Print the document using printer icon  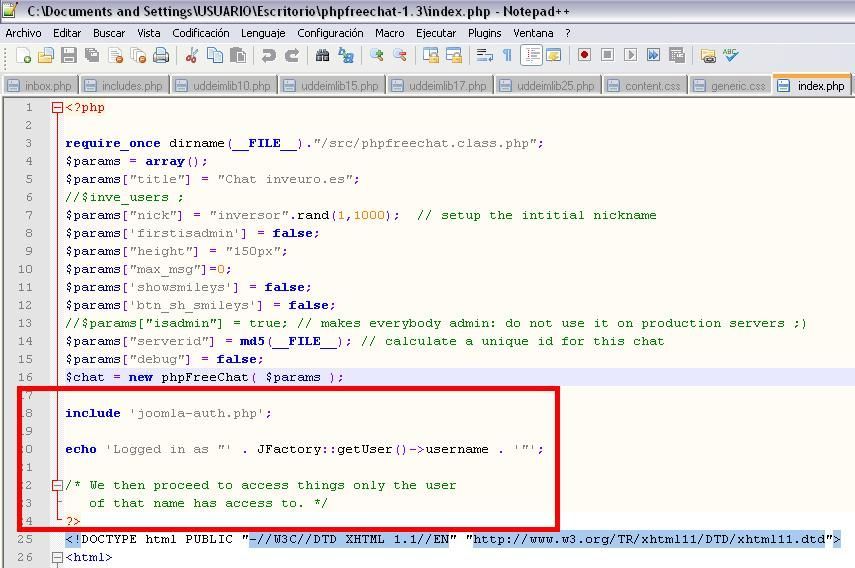161,55
